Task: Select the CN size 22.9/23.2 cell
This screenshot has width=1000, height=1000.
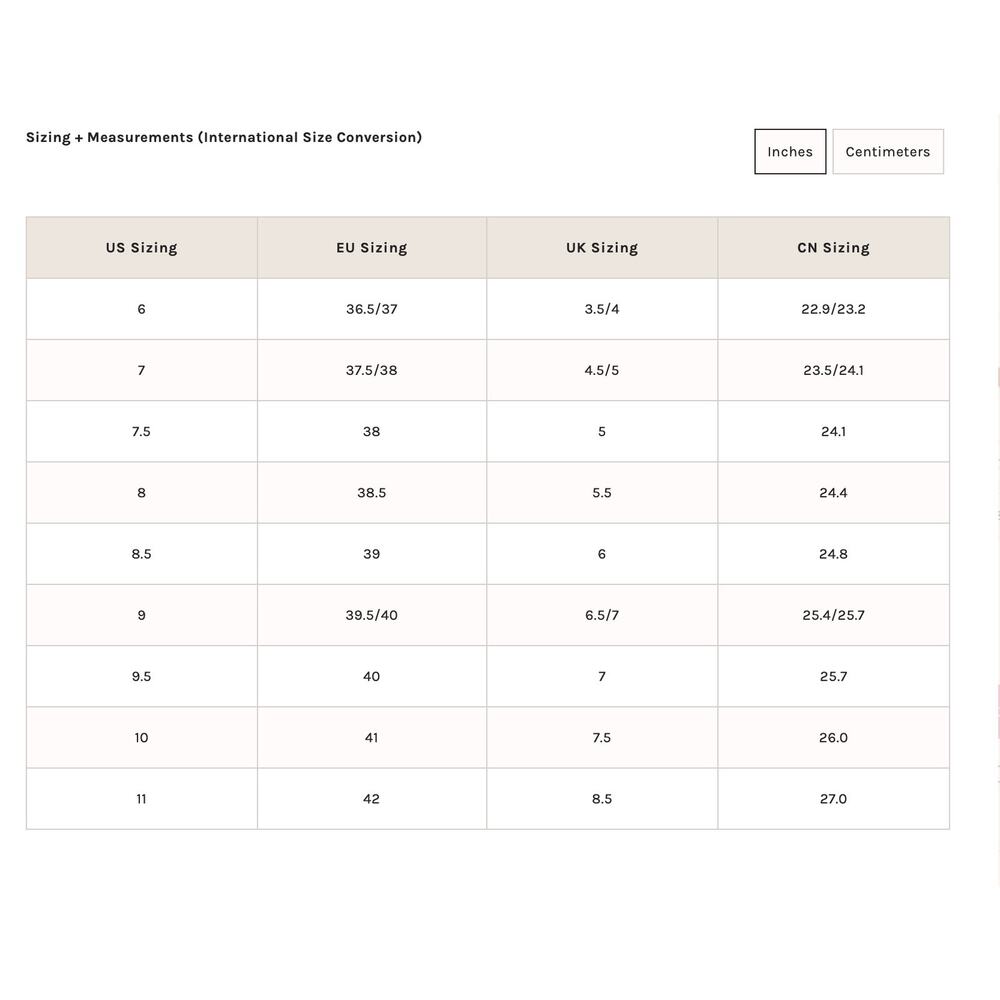Action: 833,309
